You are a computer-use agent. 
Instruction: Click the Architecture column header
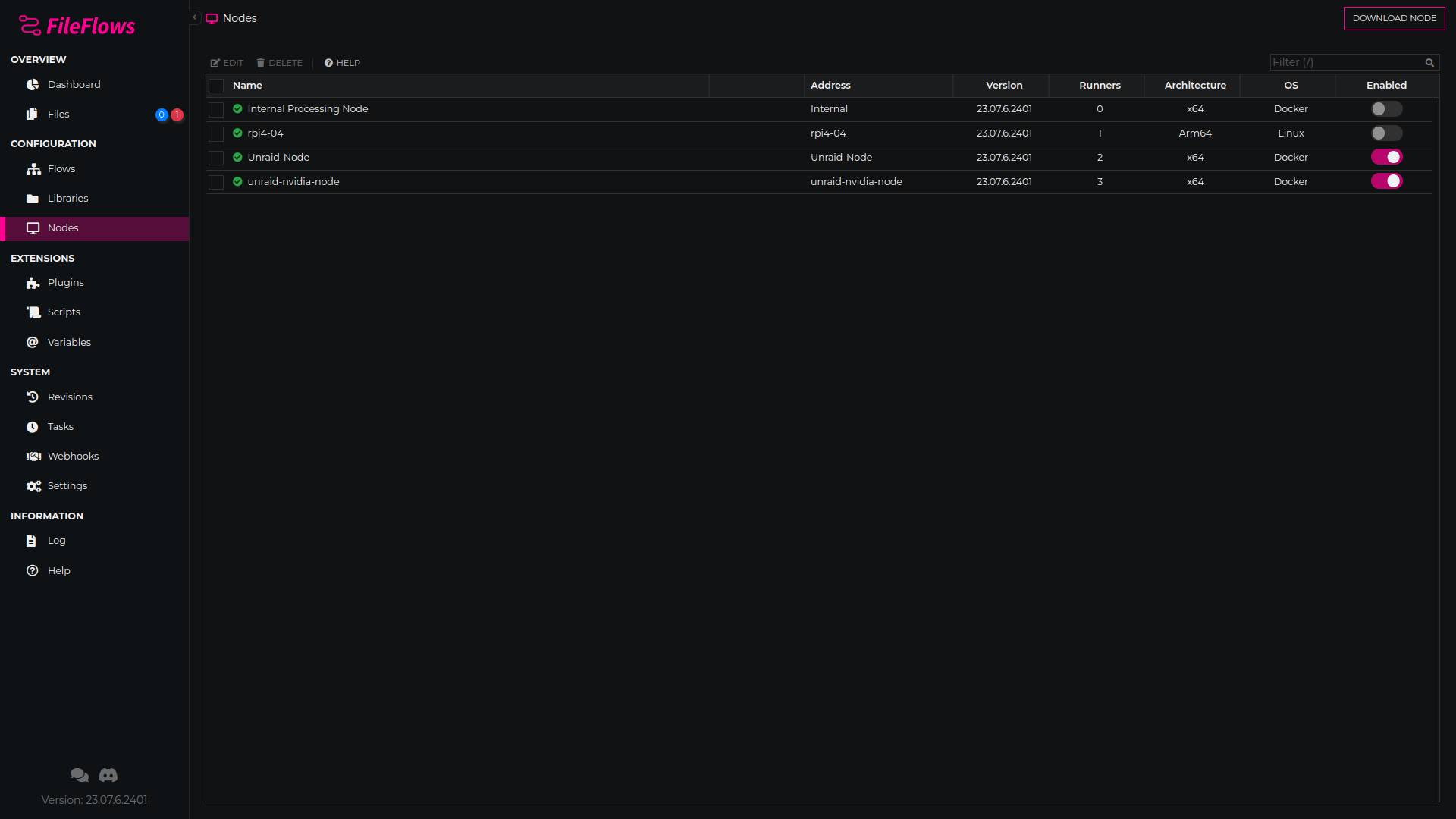click(1195, 86)
